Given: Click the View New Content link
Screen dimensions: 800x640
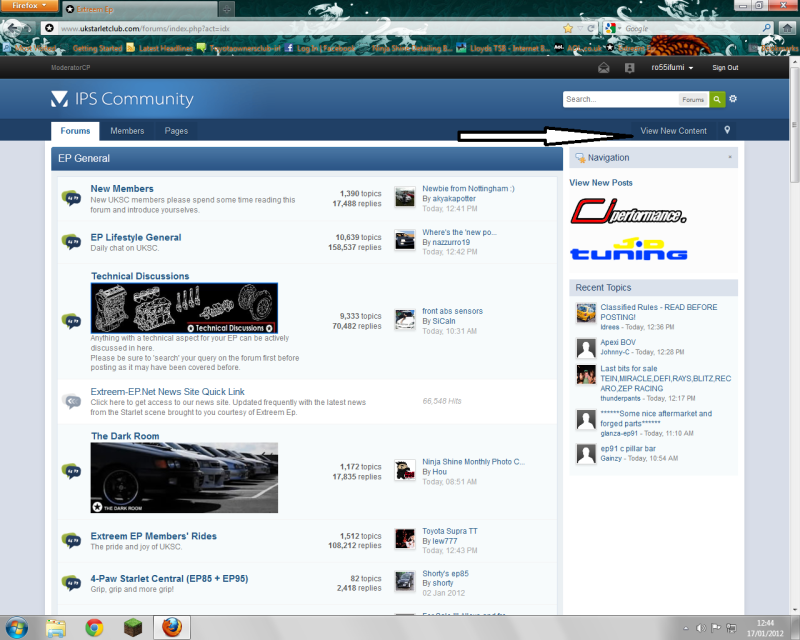Looking at the screenshot, I should [673, 131].
